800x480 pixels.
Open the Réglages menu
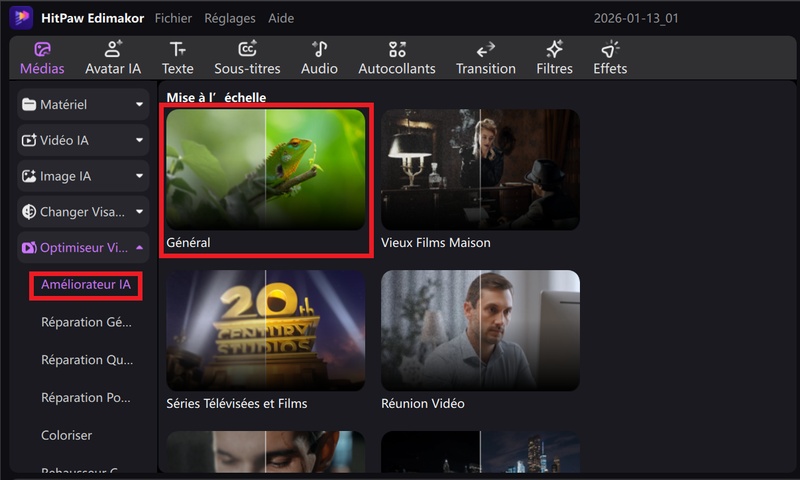pyautogui.click(x=230, y=18)
